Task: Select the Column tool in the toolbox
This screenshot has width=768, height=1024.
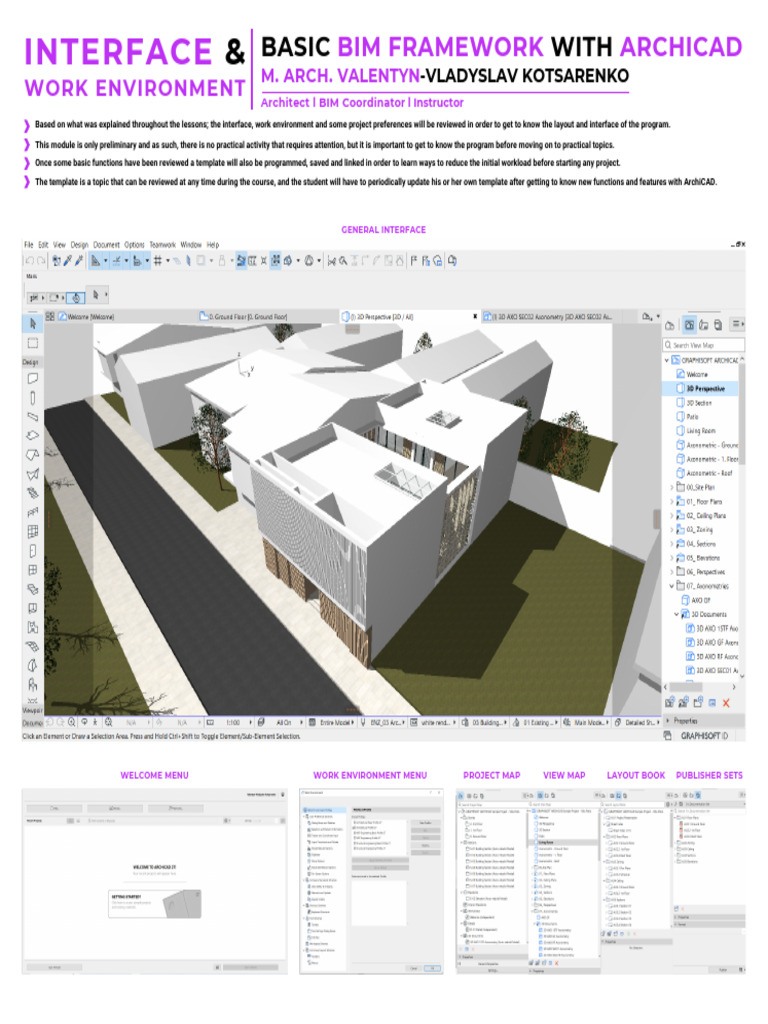Action: tap(33, 398)
